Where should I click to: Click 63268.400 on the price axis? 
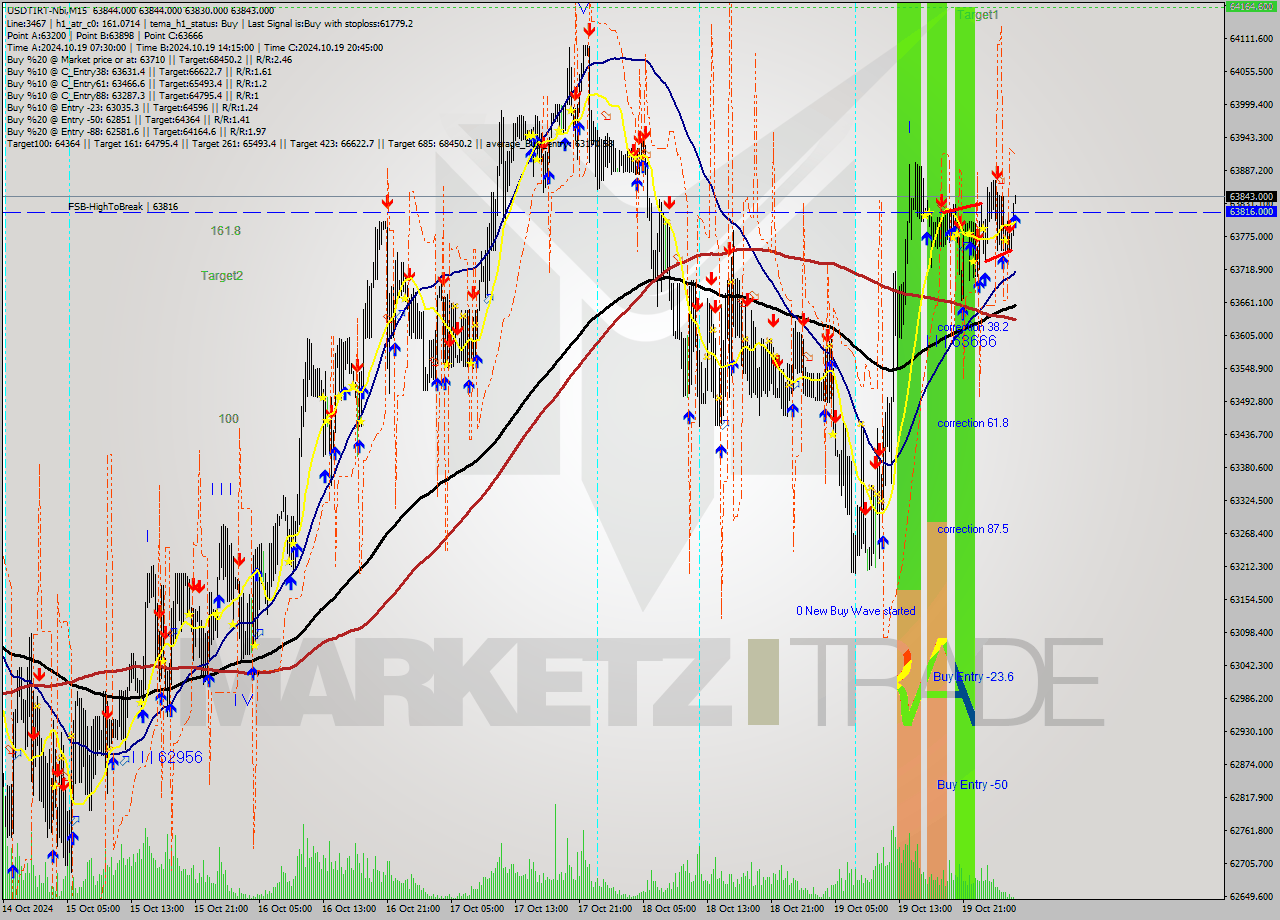[1250, 533]
